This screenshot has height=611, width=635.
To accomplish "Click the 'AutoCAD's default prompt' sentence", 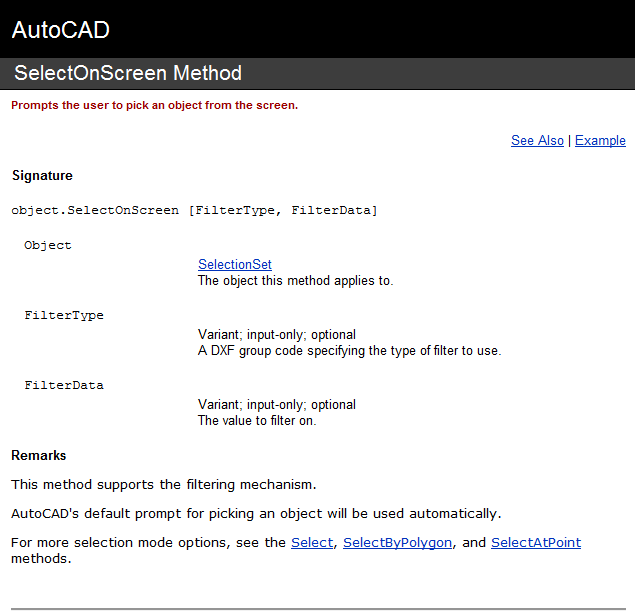I will point(256,514).
